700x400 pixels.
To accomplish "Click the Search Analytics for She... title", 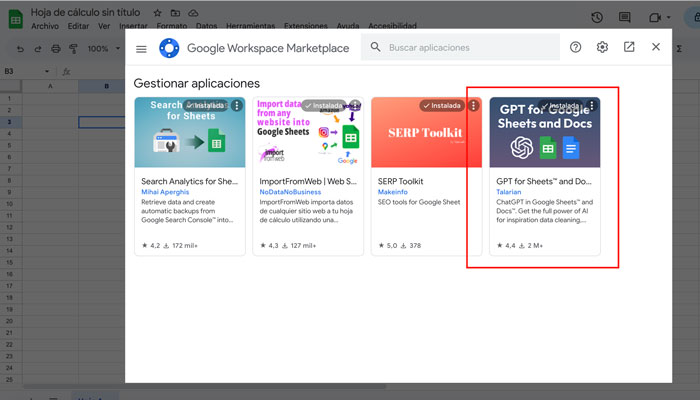I will [190, 181].
